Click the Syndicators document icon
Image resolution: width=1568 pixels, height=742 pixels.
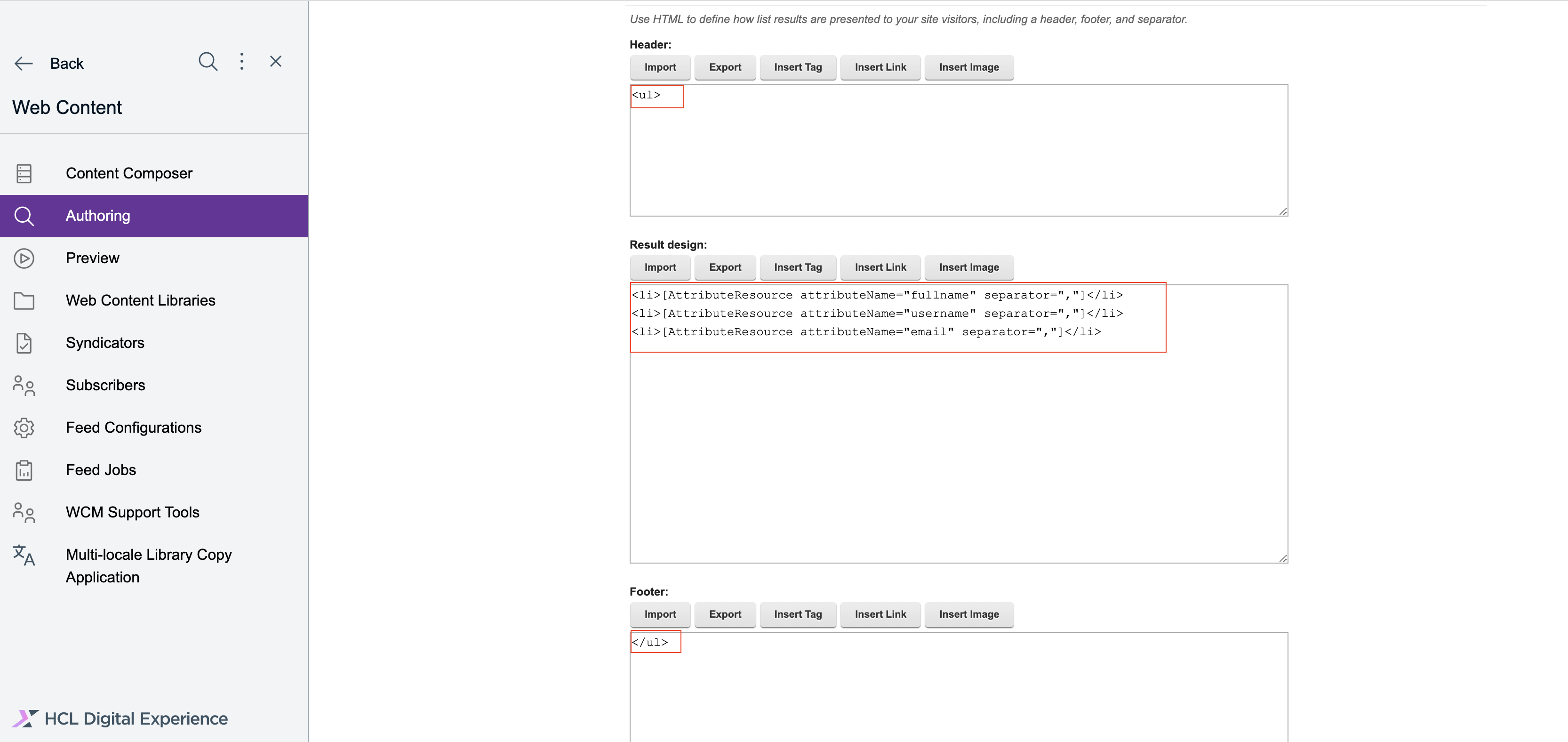(x=24, y=342)
